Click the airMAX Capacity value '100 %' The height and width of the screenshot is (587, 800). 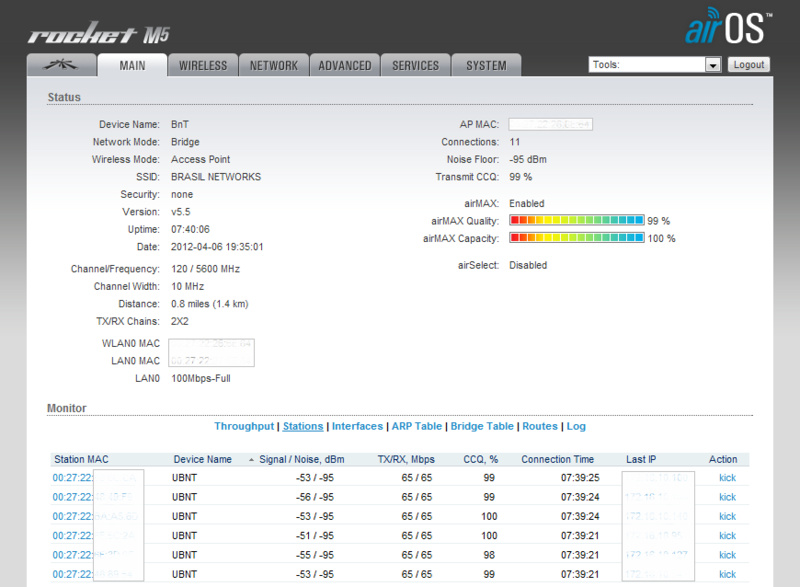tap(661, 238)
